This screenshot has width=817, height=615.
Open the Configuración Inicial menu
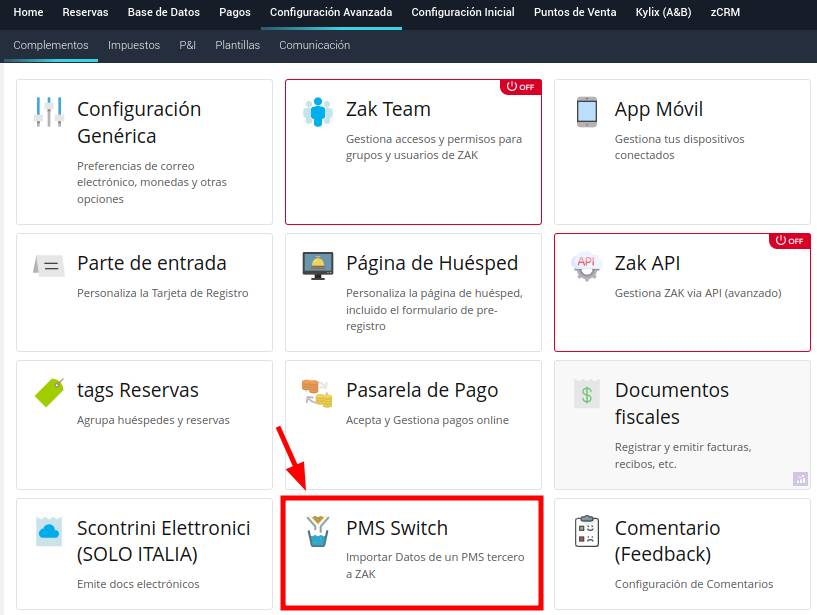click(463, 12)
